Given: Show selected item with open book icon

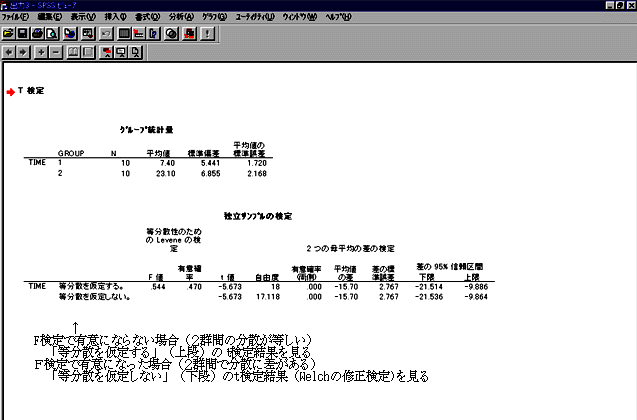Looking at the screenshot, I should click(73, 51).
